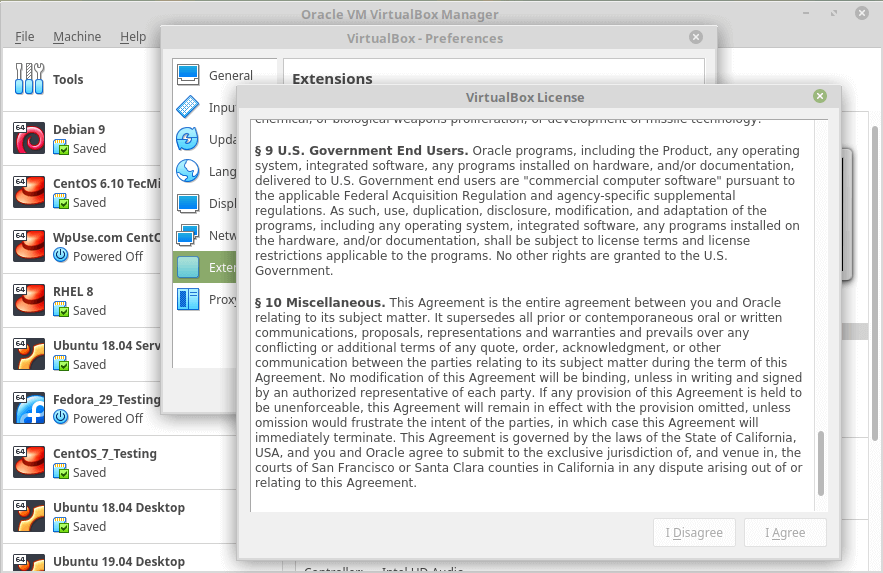Click the '§ 9 U.S. Government End Users.' heading

click(362, 151)
